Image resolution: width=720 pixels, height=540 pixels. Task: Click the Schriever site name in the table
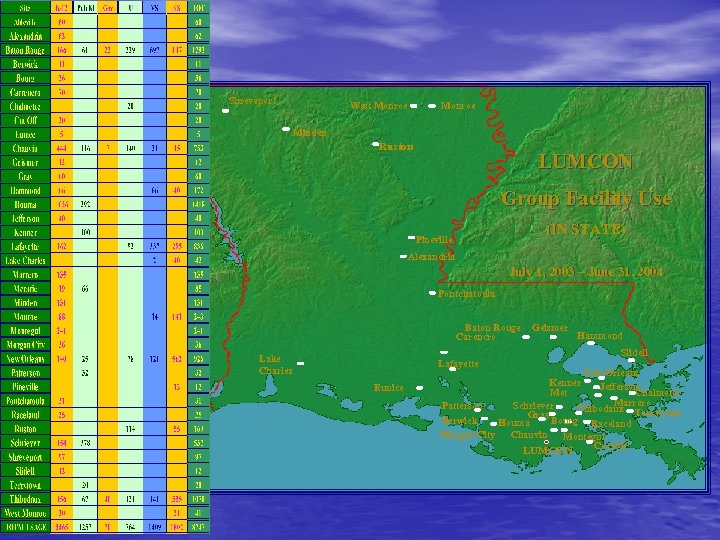click(x=25, y=443)
